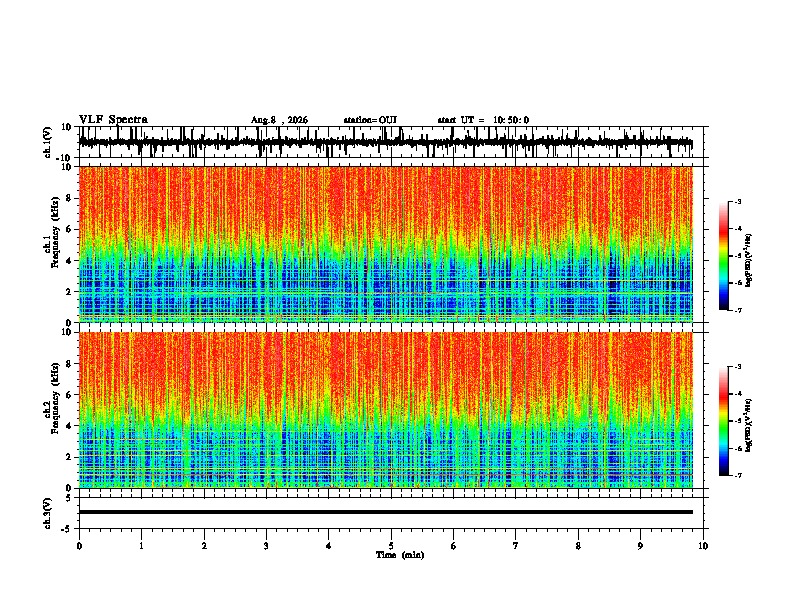792x612 pixels.
Task: Select the ch.1 spectrogram plot
Action: pos(386,244)
